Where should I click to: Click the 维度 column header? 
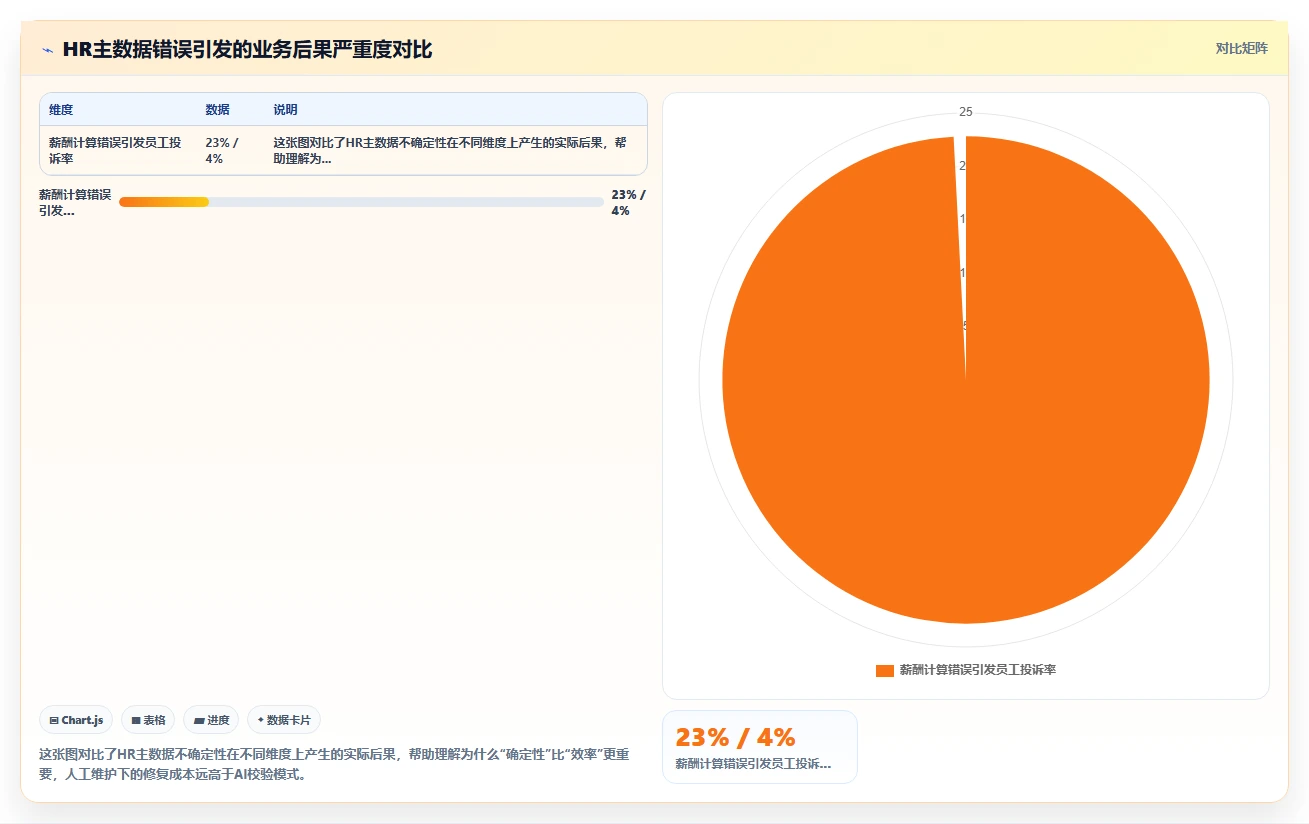click(61, 110)
